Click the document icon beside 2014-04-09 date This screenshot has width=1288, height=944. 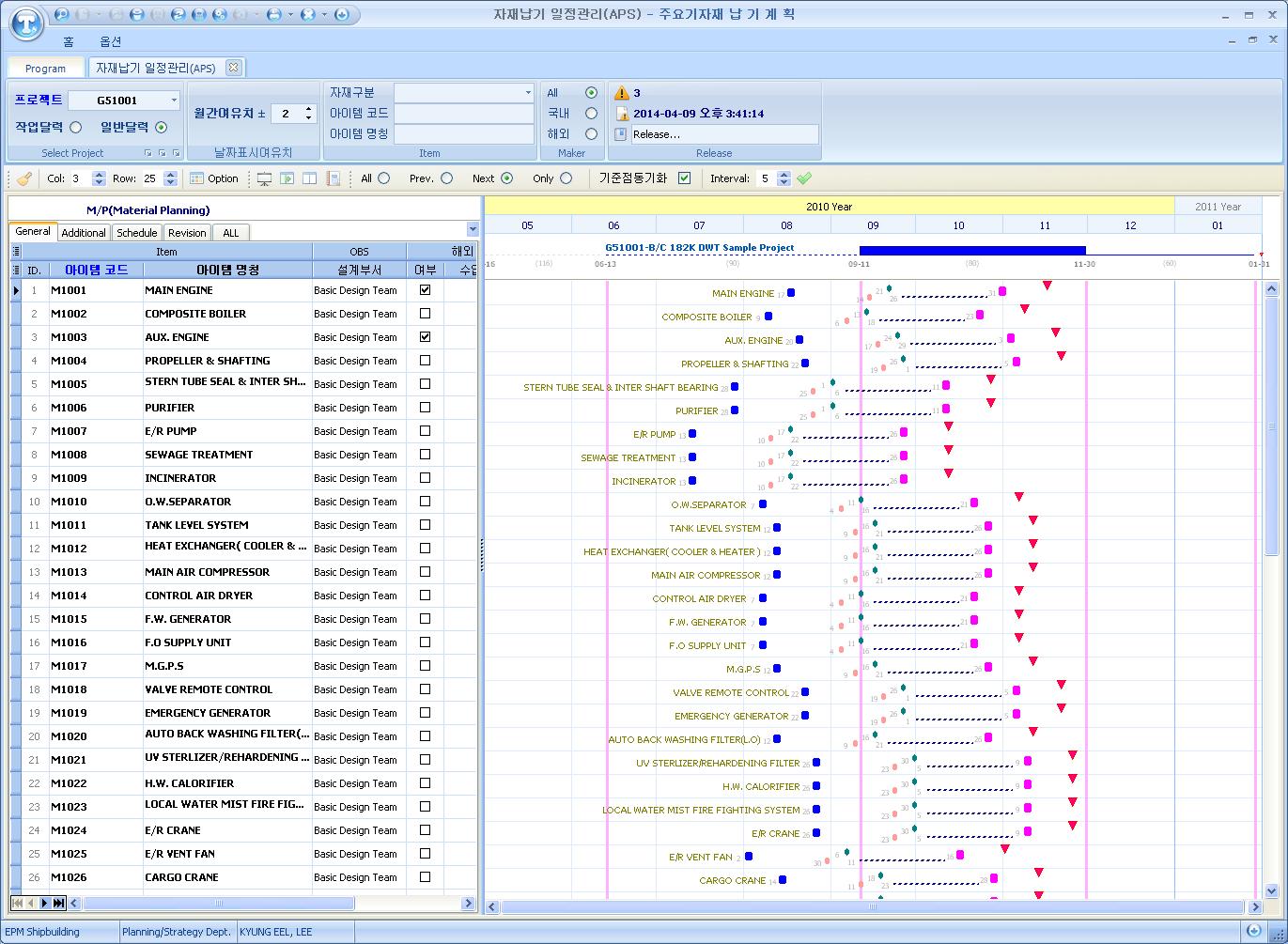coord(622,114)
